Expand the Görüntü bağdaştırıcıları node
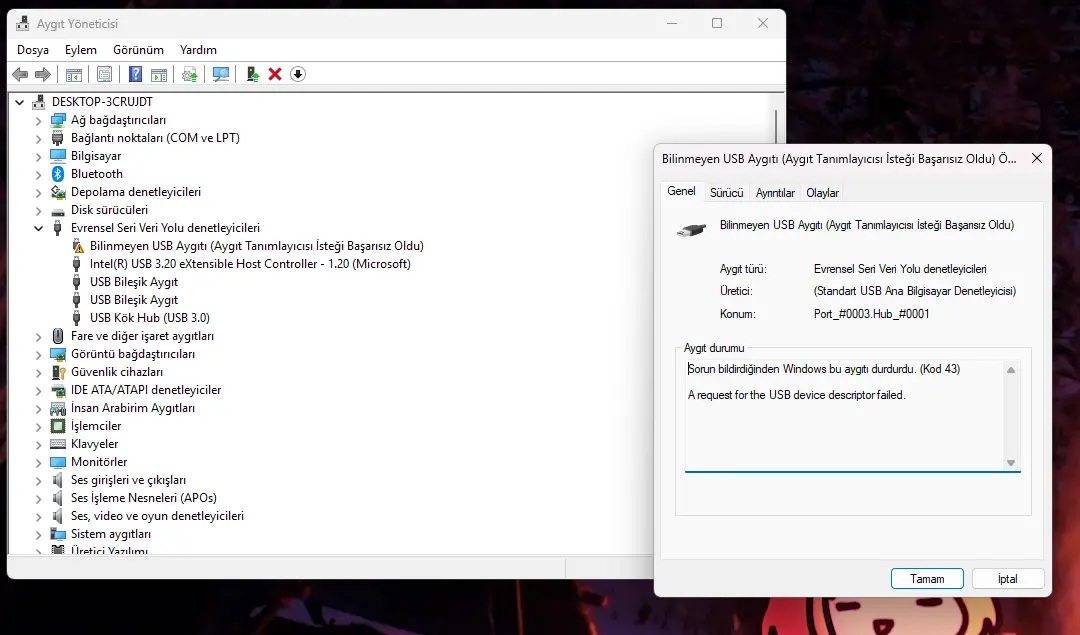The height and width of the screenshot is (635, 1080). [x=39, y=354]
